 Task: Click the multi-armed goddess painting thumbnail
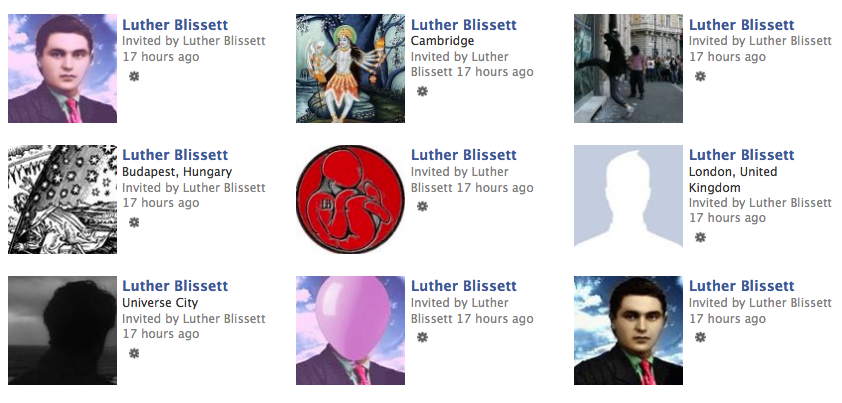point(350,68)
